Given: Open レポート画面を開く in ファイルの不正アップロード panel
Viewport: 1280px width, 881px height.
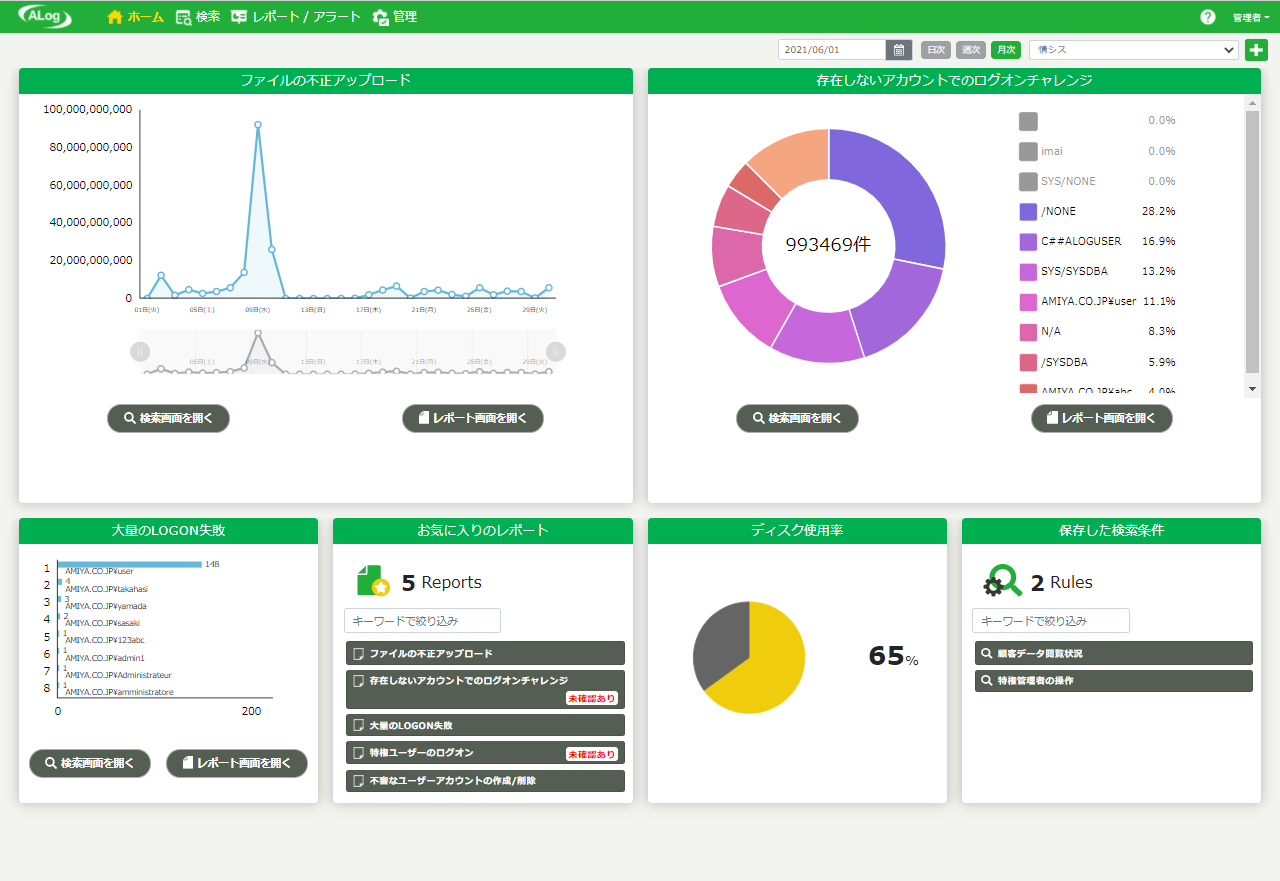Looking at the screenshot, I should [x=473, y=418].
